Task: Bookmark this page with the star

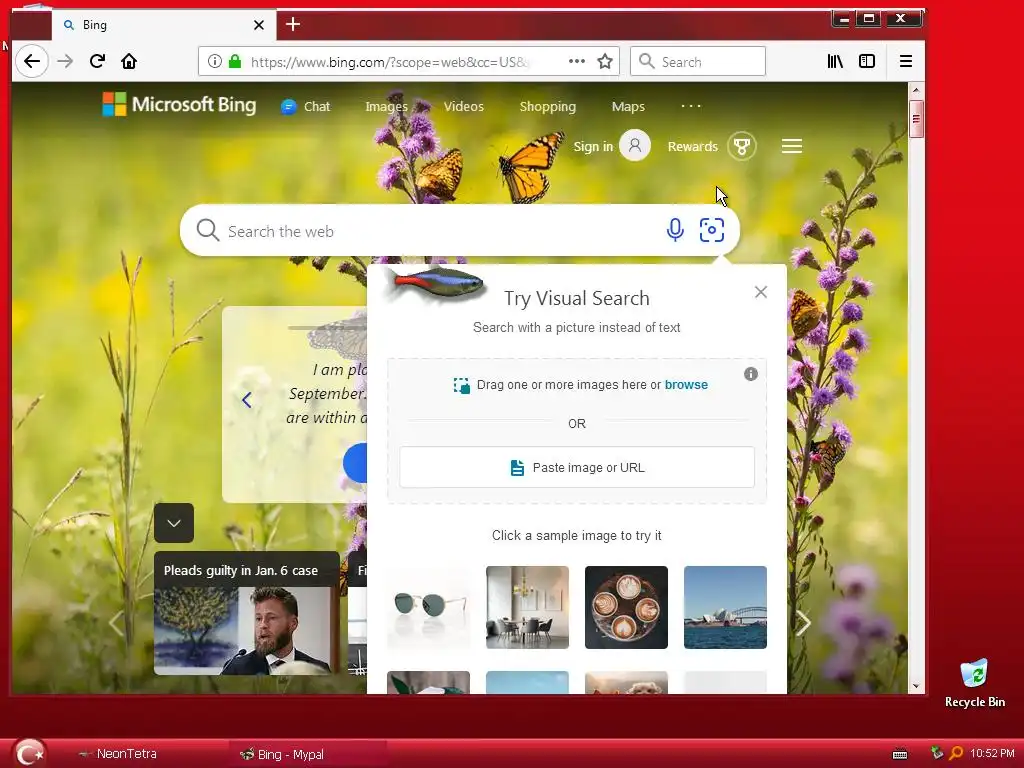Action: tap(605, 61)
